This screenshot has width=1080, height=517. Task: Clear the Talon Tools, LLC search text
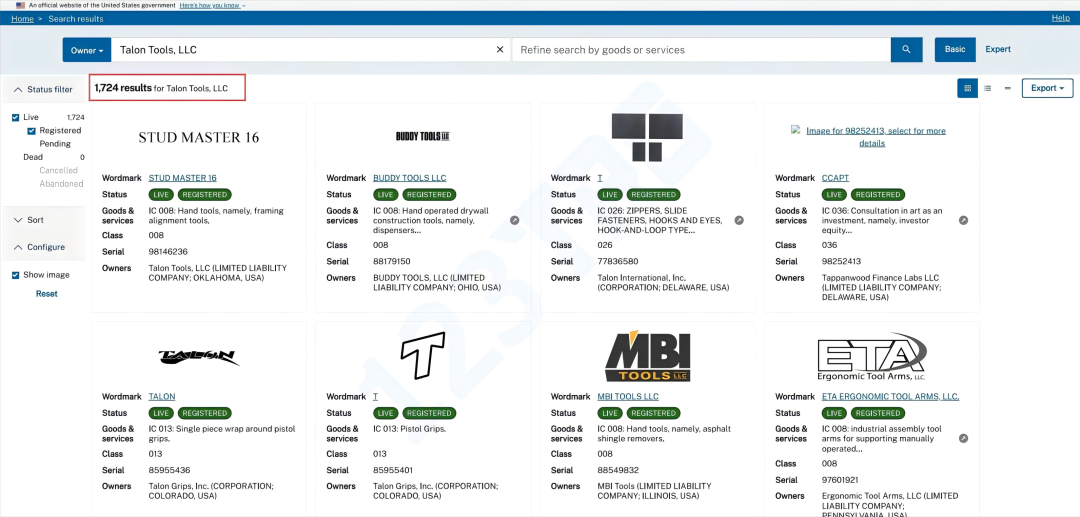[500, 50]
